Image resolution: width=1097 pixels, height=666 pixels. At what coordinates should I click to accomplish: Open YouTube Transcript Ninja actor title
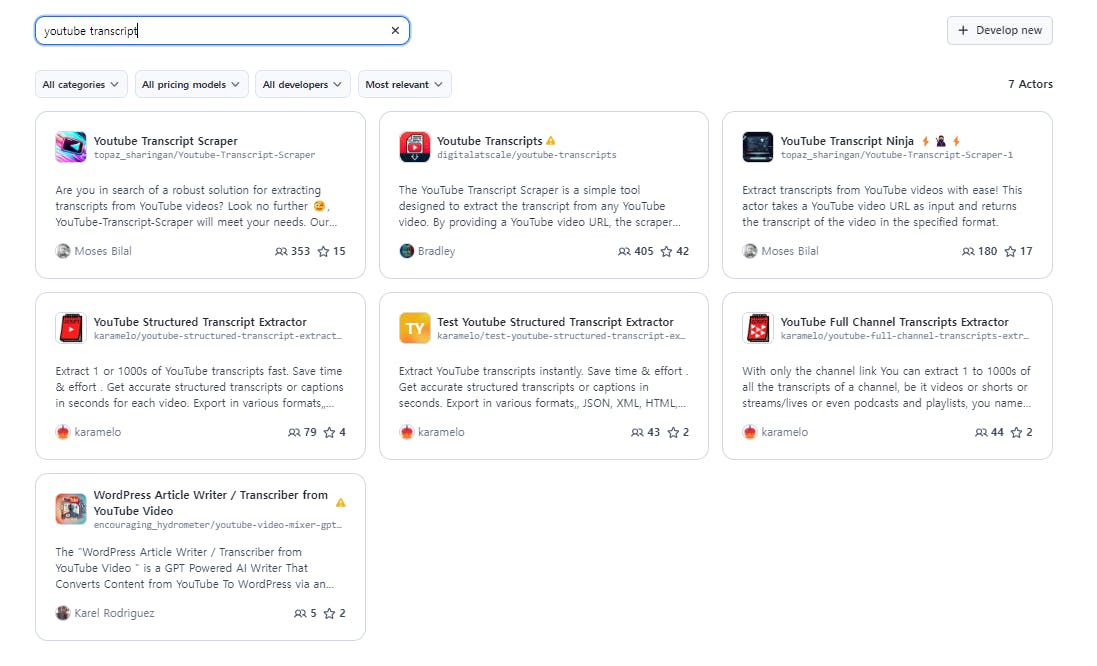(847, 141)
